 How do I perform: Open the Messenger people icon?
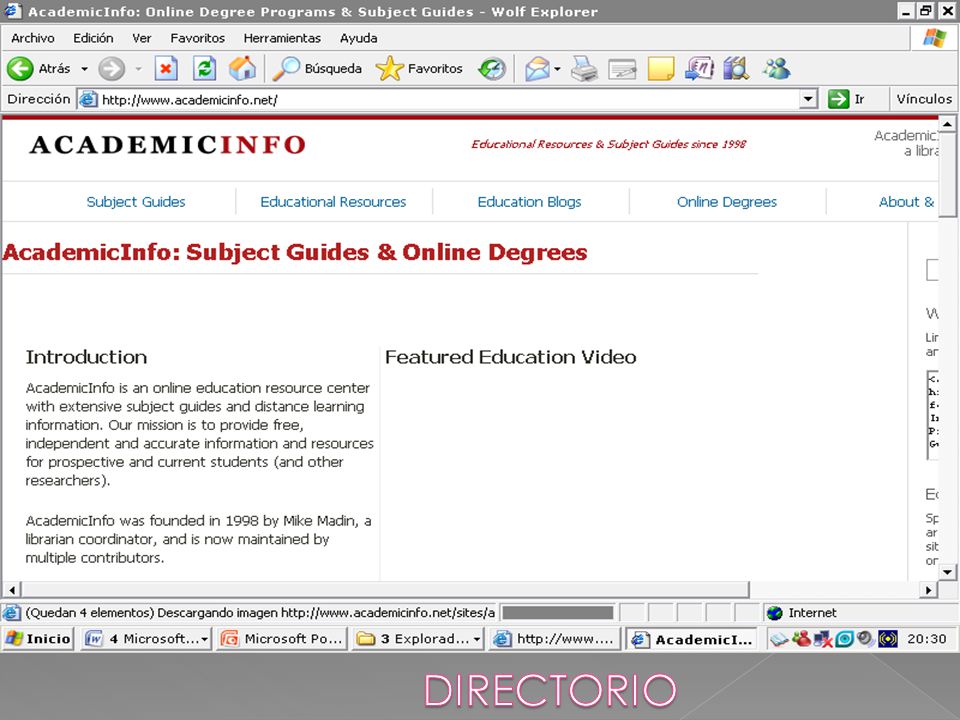click(x=776, y=69)
